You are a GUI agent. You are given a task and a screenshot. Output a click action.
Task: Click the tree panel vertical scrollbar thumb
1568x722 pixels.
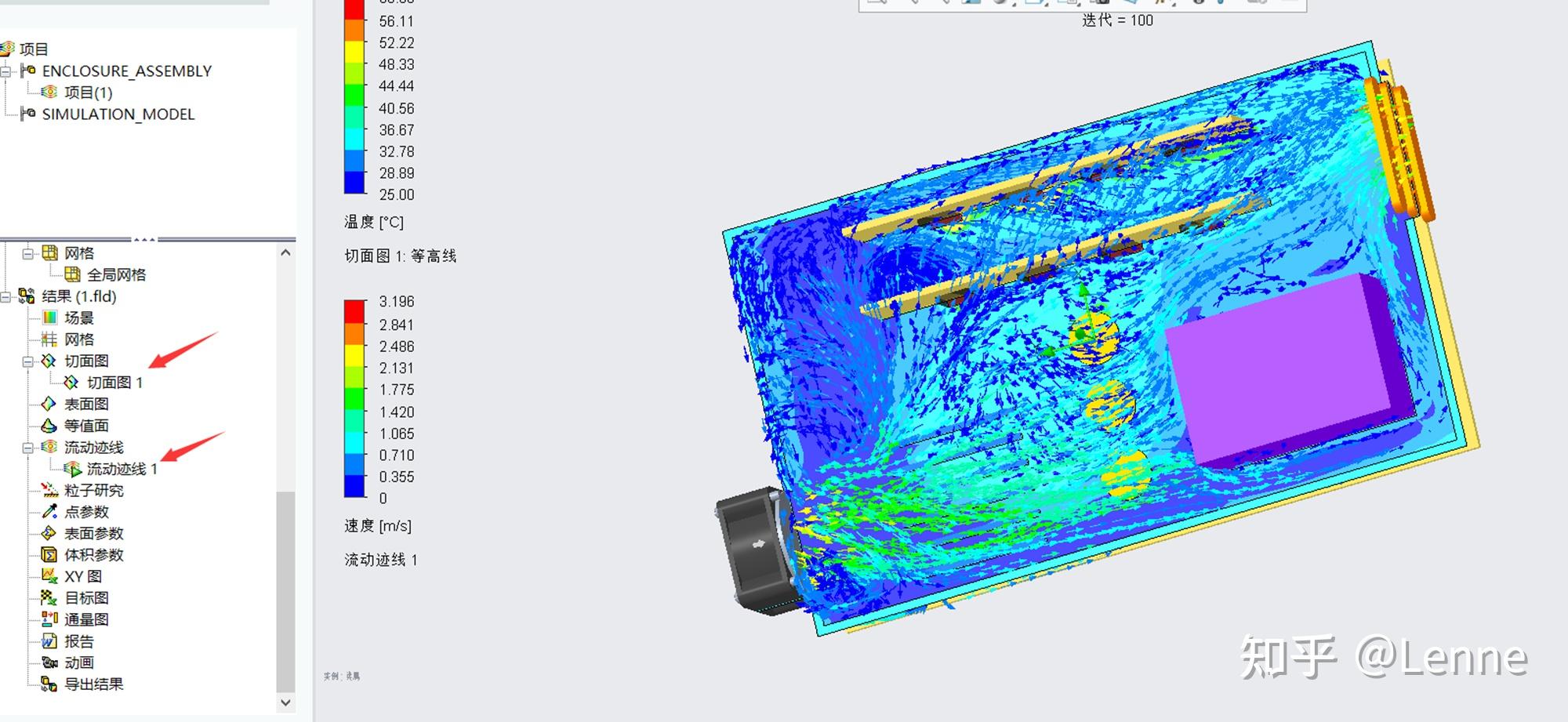(x=285, y=592)
